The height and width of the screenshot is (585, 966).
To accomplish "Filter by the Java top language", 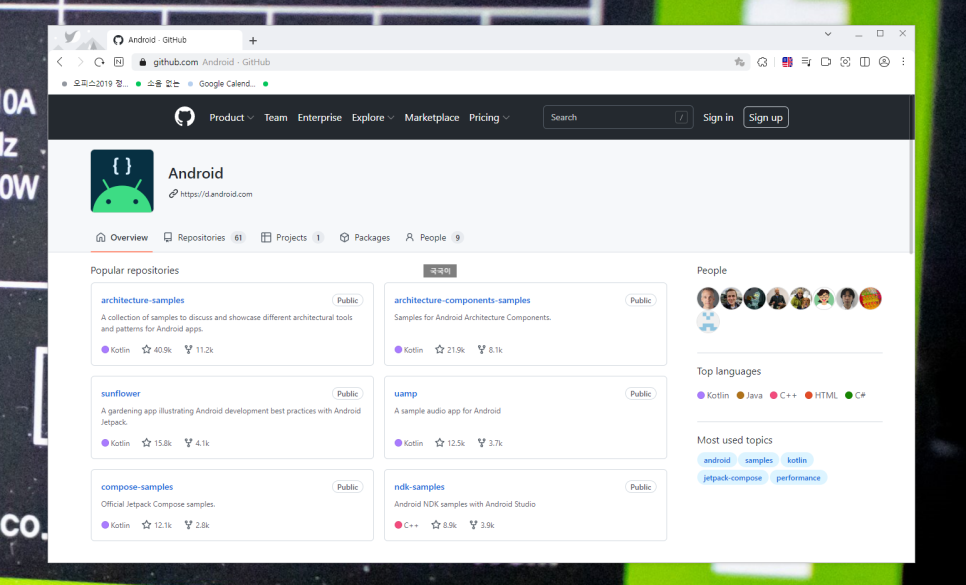I will click(x=750, y=395).
